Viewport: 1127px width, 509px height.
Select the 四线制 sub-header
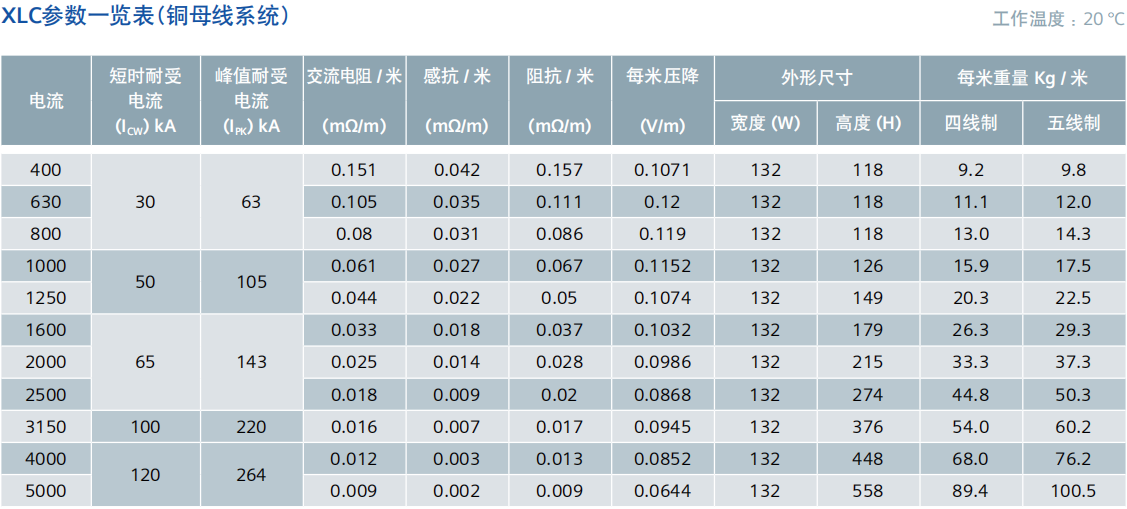click(971, 124)
